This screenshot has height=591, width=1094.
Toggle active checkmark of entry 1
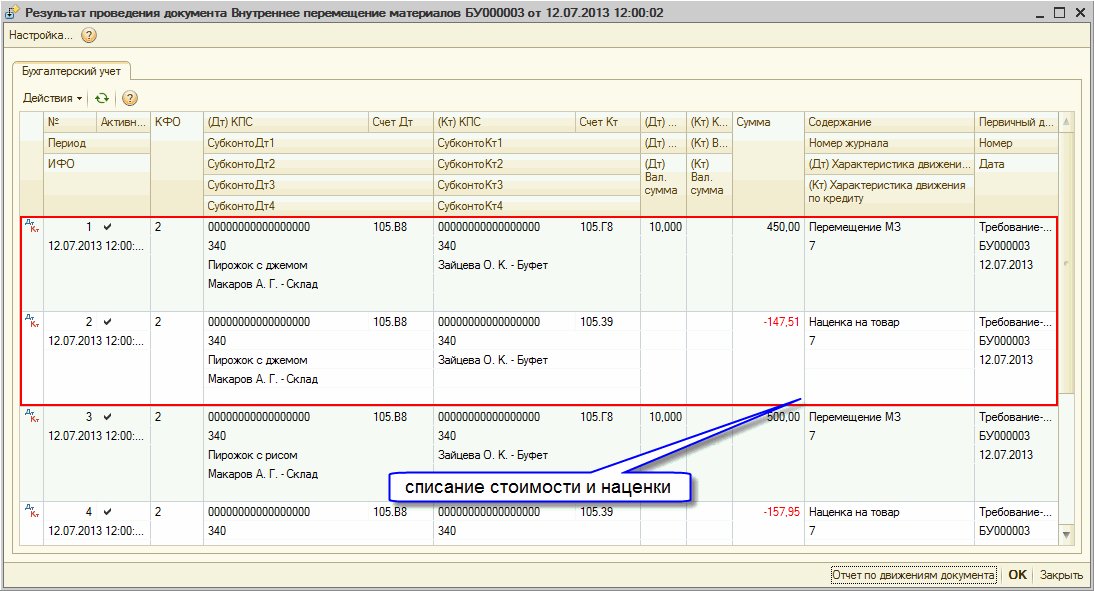107,227
